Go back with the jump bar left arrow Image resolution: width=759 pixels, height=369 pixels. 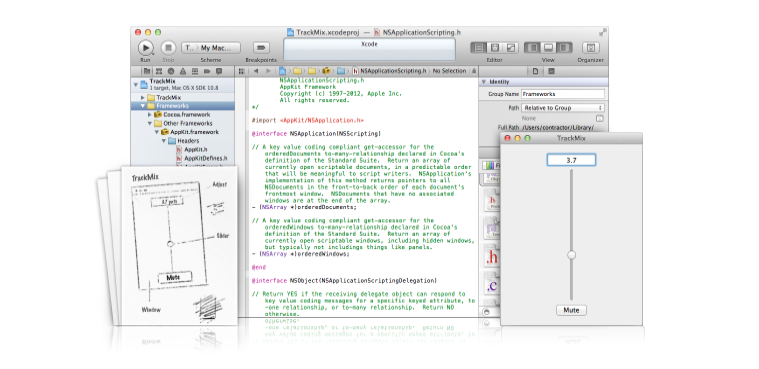(256, 71)
